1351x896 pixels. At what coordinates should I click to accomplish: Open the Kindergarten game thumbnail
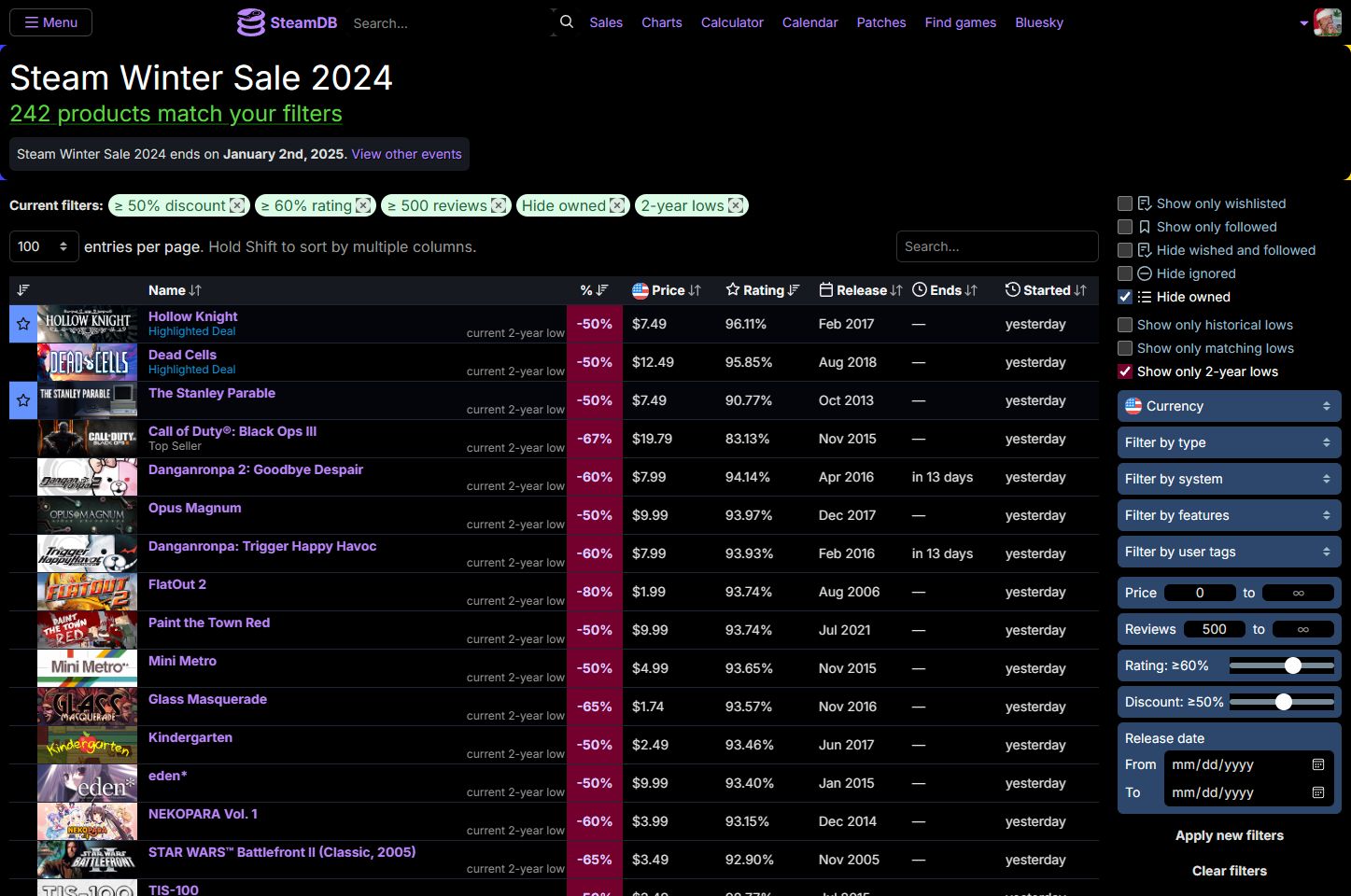coord(87,745)
